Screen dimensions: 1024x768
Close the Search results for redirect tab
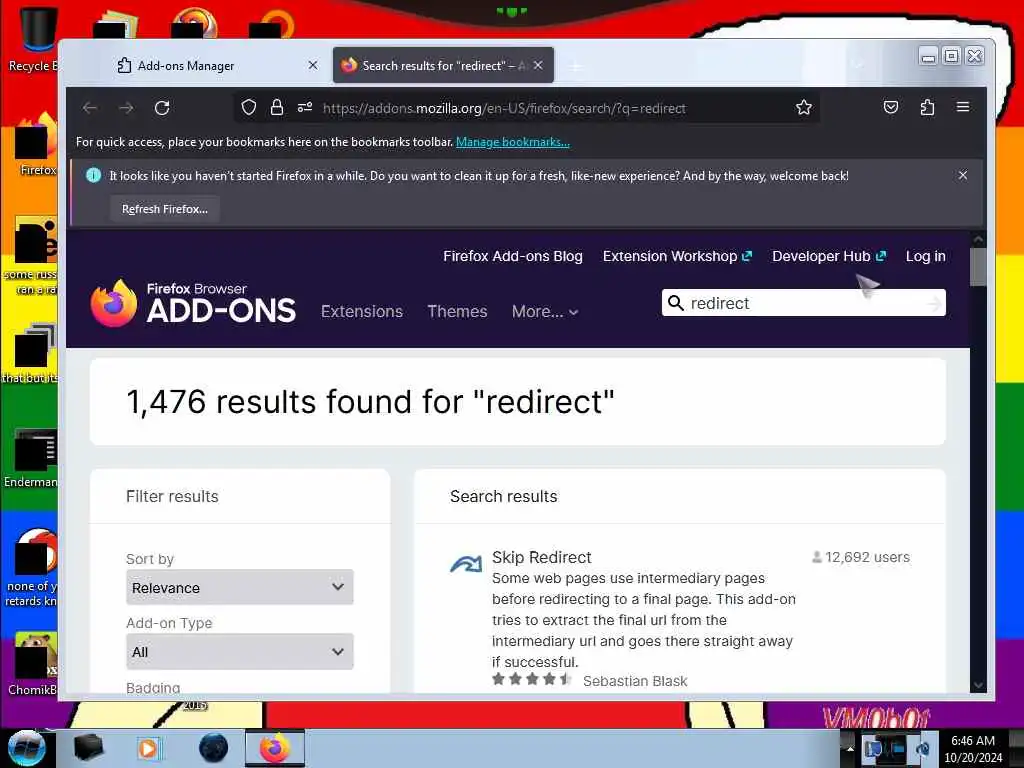click(x=538, y=65)
